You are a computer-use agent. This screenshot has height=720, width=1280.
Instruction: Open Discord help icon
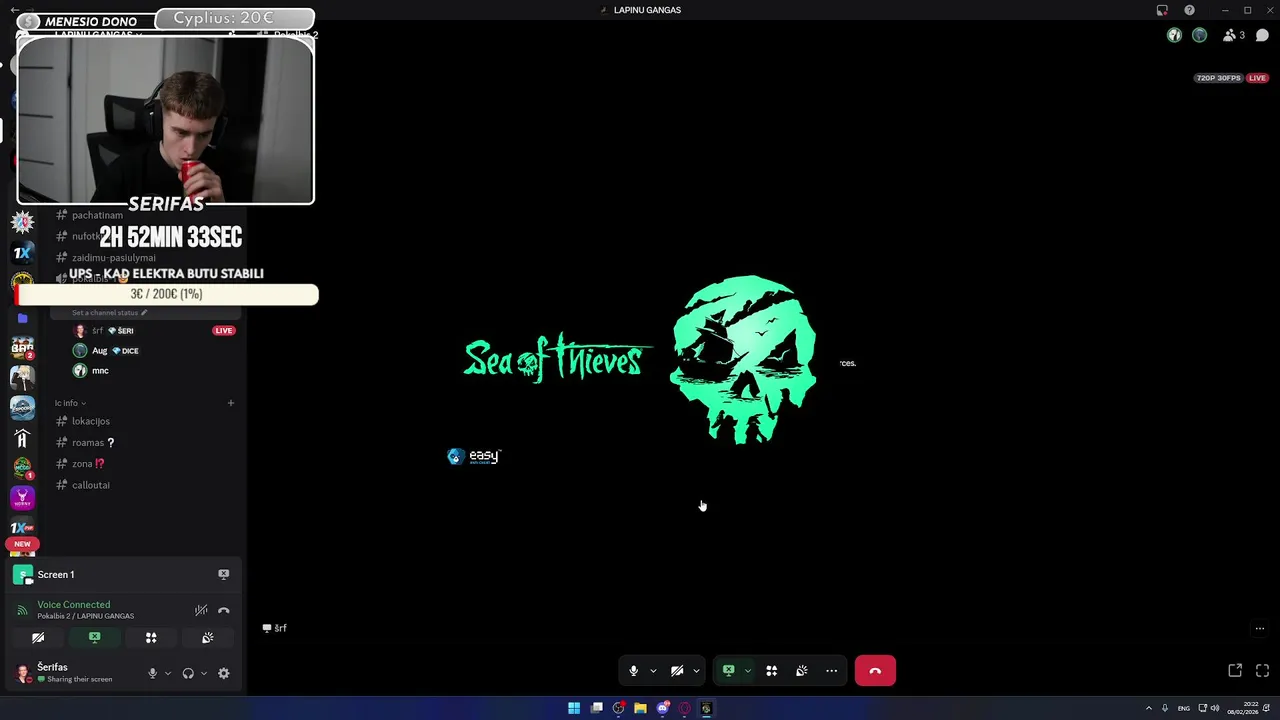point(1189,10)
